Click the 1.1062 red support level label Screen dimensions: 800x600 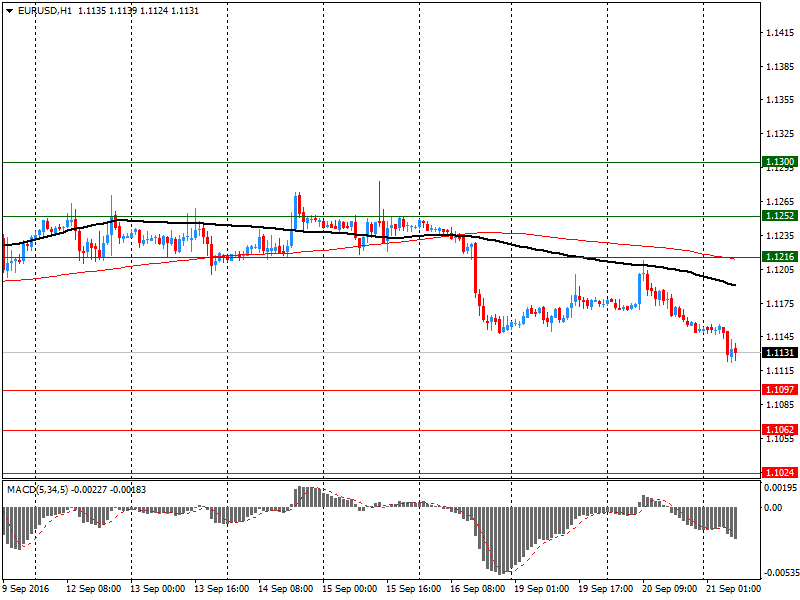click(779, 430)
